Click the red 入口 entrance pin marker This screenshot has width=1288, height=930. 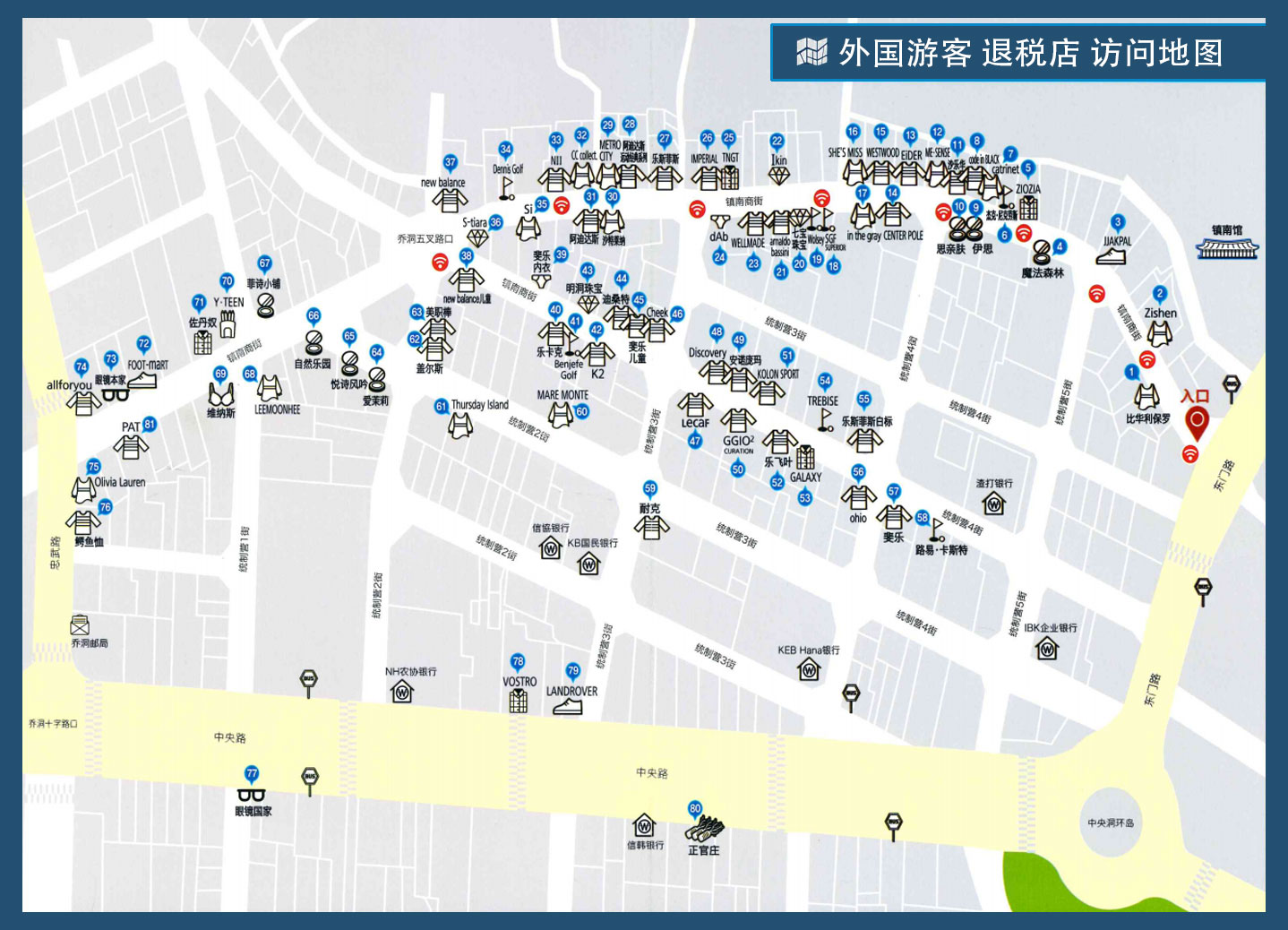coord(1196,421)
